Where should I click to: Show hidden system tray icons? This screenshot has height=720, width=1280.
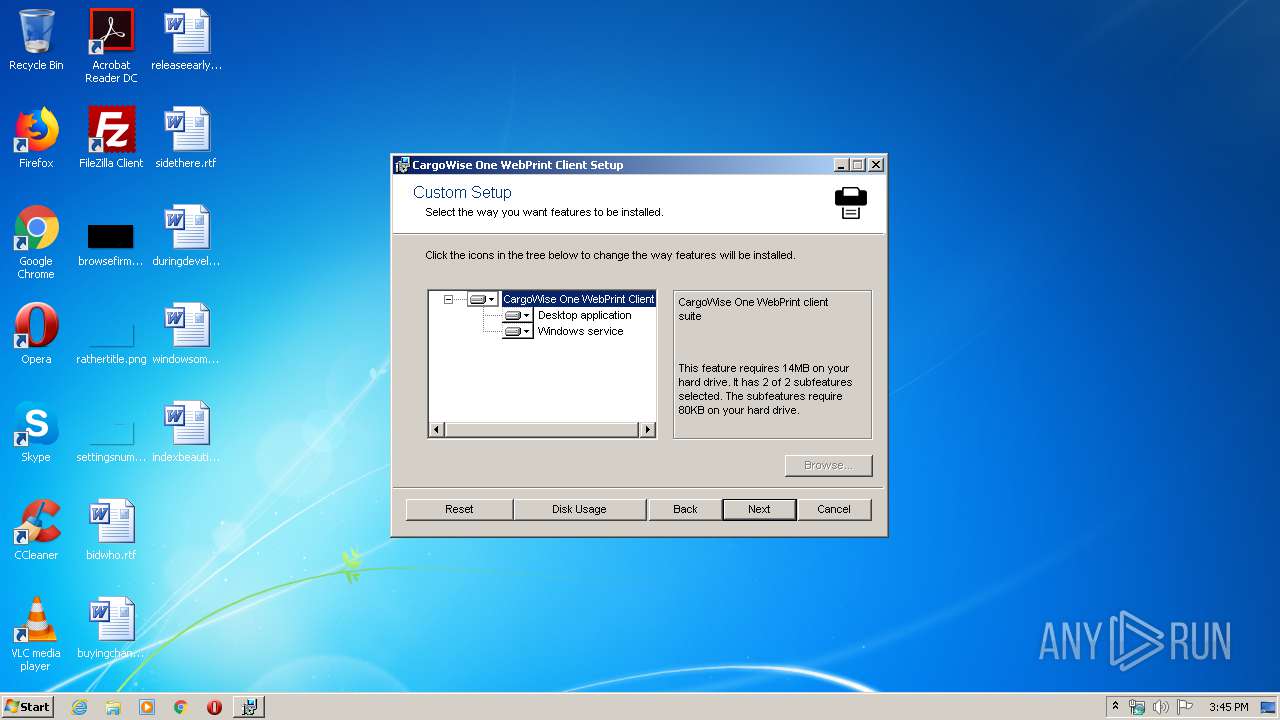click(x=1116, y=707)
